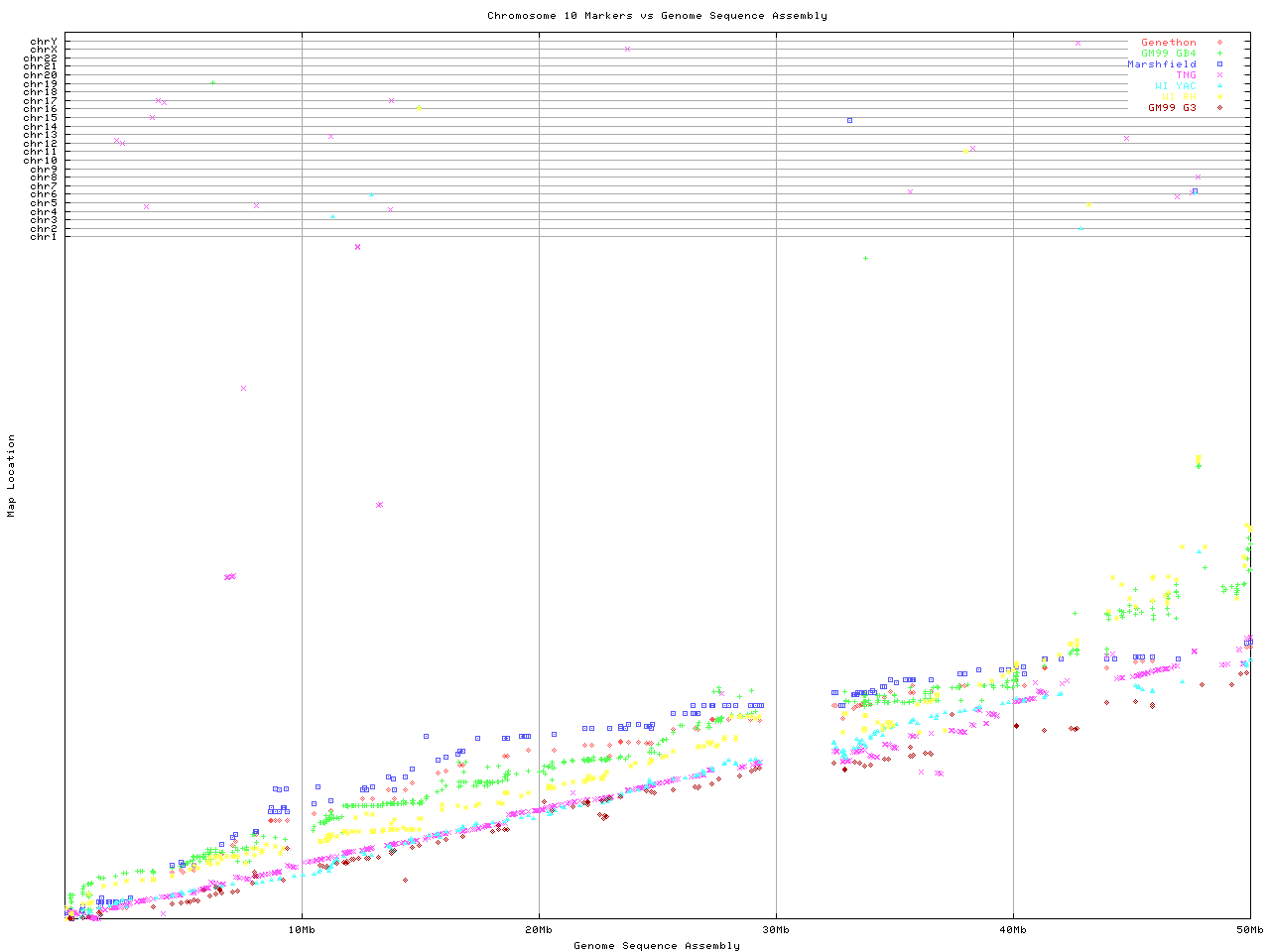This screenshot has width=1270, height=952.
Task: Select the WI YAC legend label
Action: tap(1175, 86)
